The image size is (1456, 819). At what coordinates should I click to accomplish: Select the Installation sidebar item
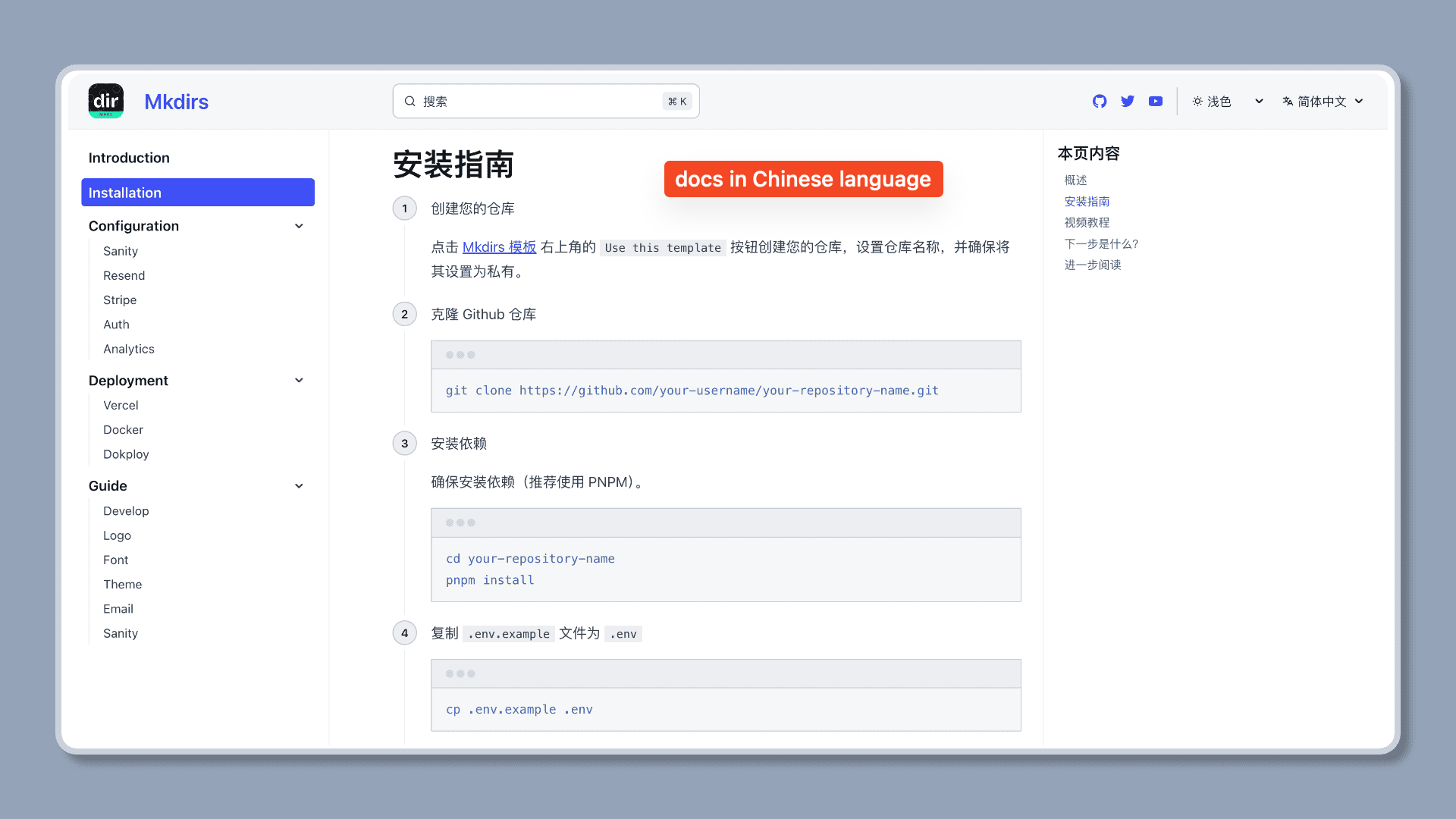point(198,193)
